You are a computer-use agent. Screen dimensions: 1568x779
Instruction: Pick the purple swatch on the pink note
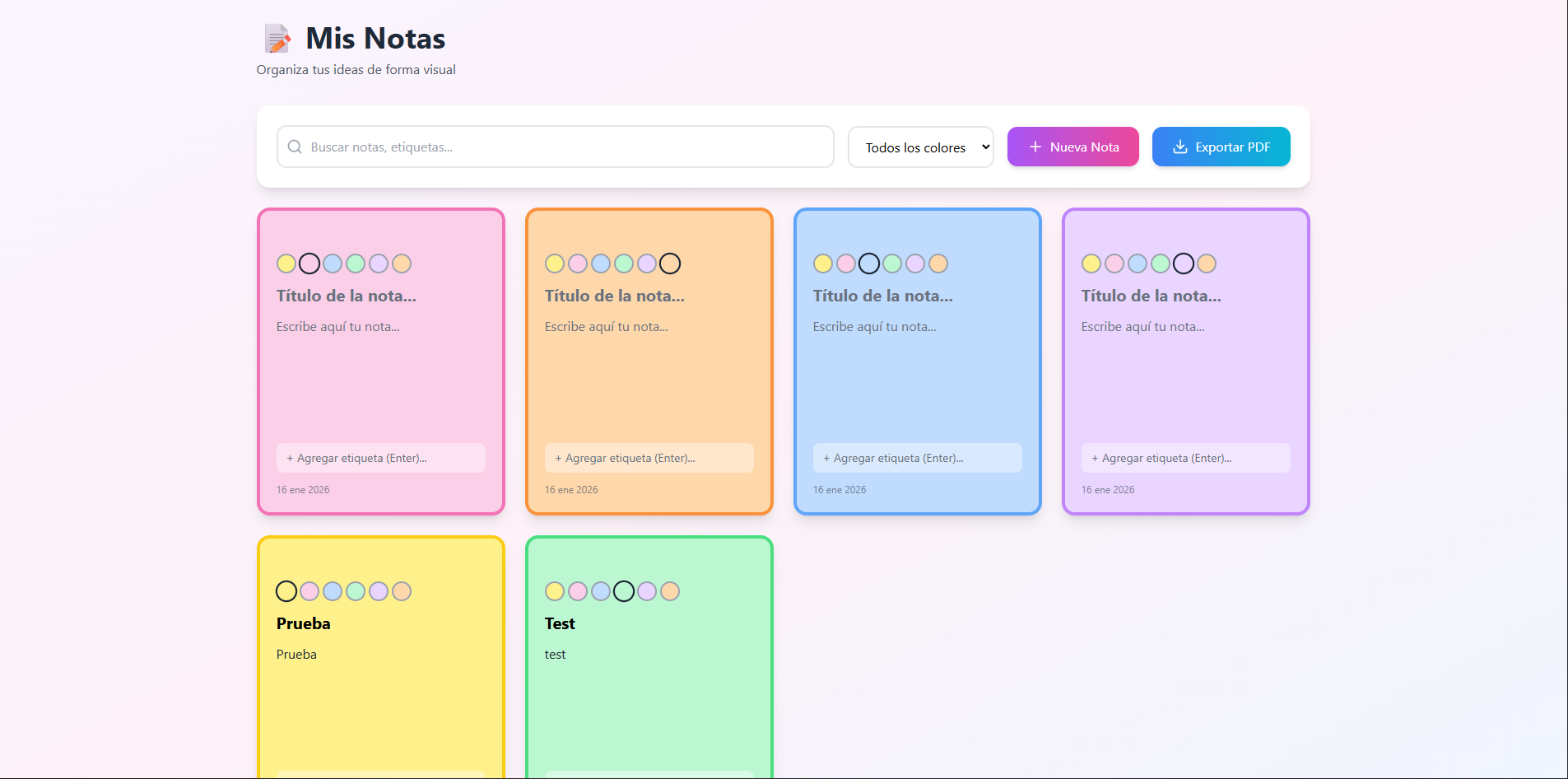point(379,264)
